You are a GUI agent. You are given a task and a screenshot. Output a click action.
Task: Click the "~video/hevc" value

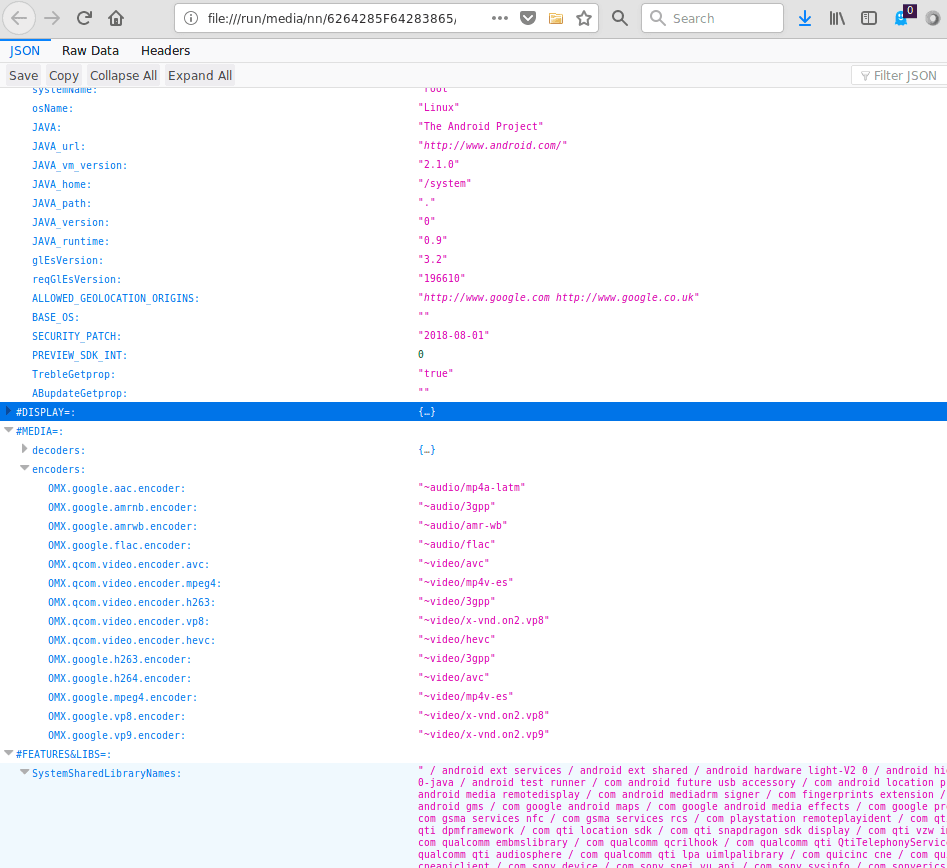[x=457, y=640]
